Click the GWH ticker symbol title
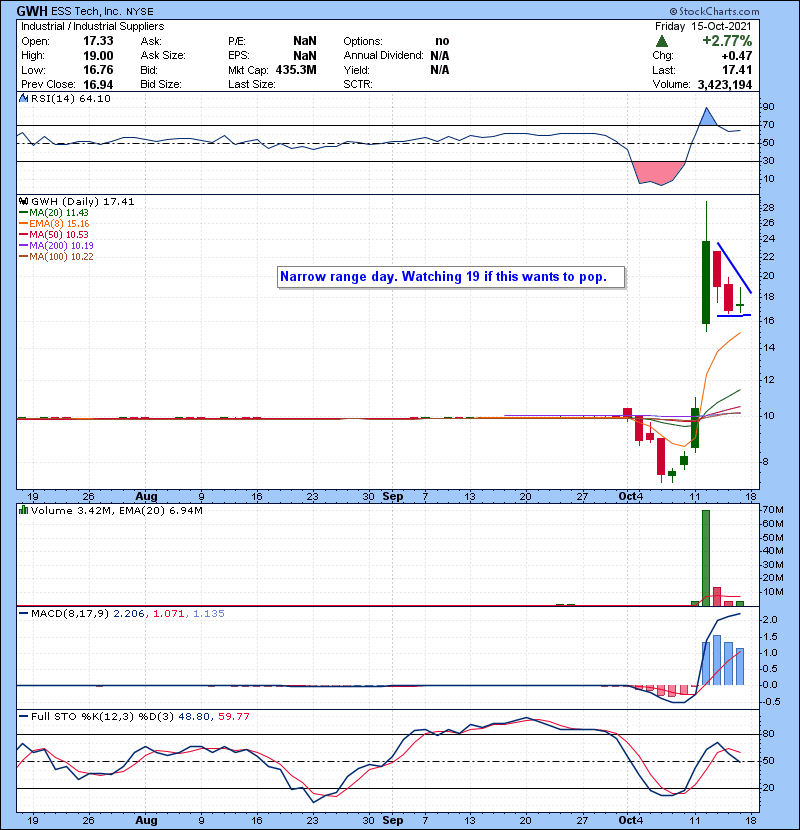 32,11
